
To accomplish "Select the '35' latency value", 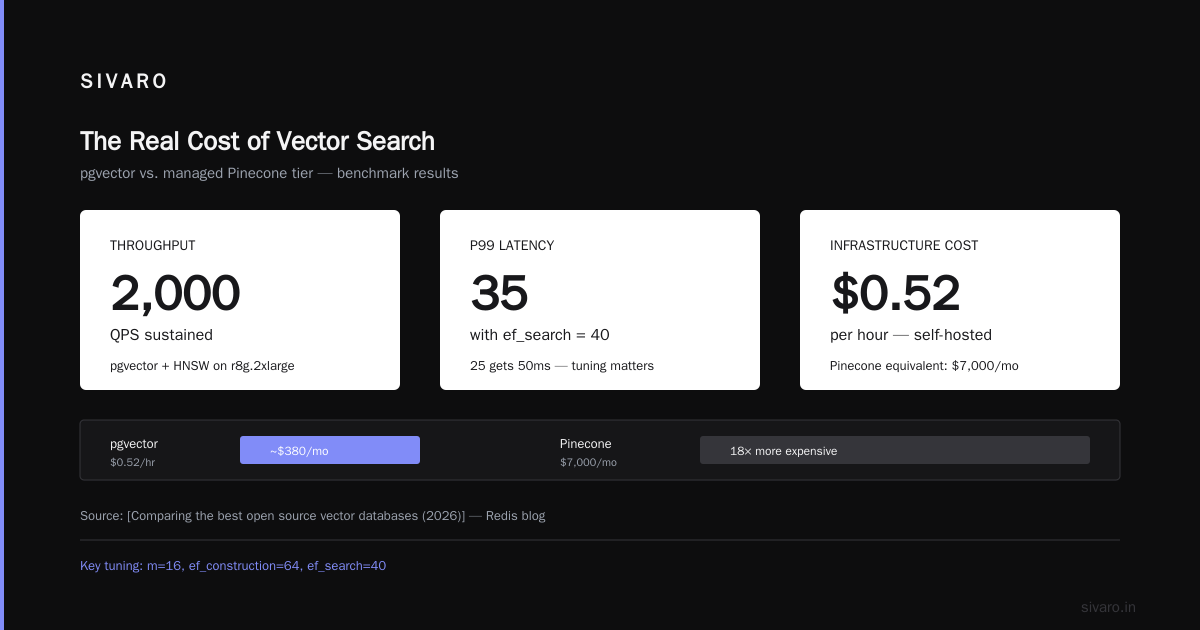I will tap(499, 293).
